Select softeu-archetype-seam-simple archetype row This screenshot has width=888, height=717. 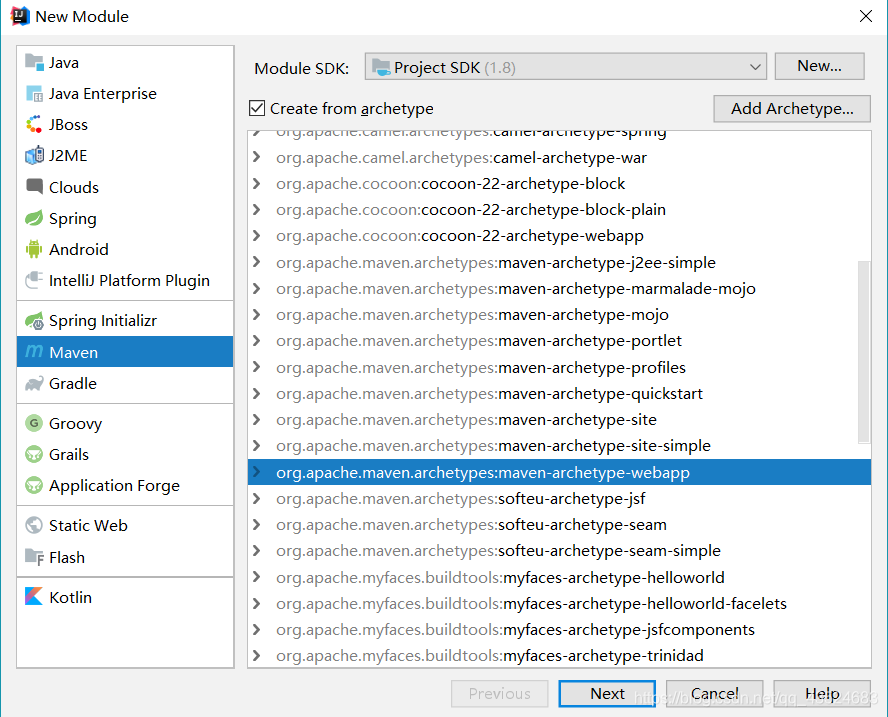[559, 550]
